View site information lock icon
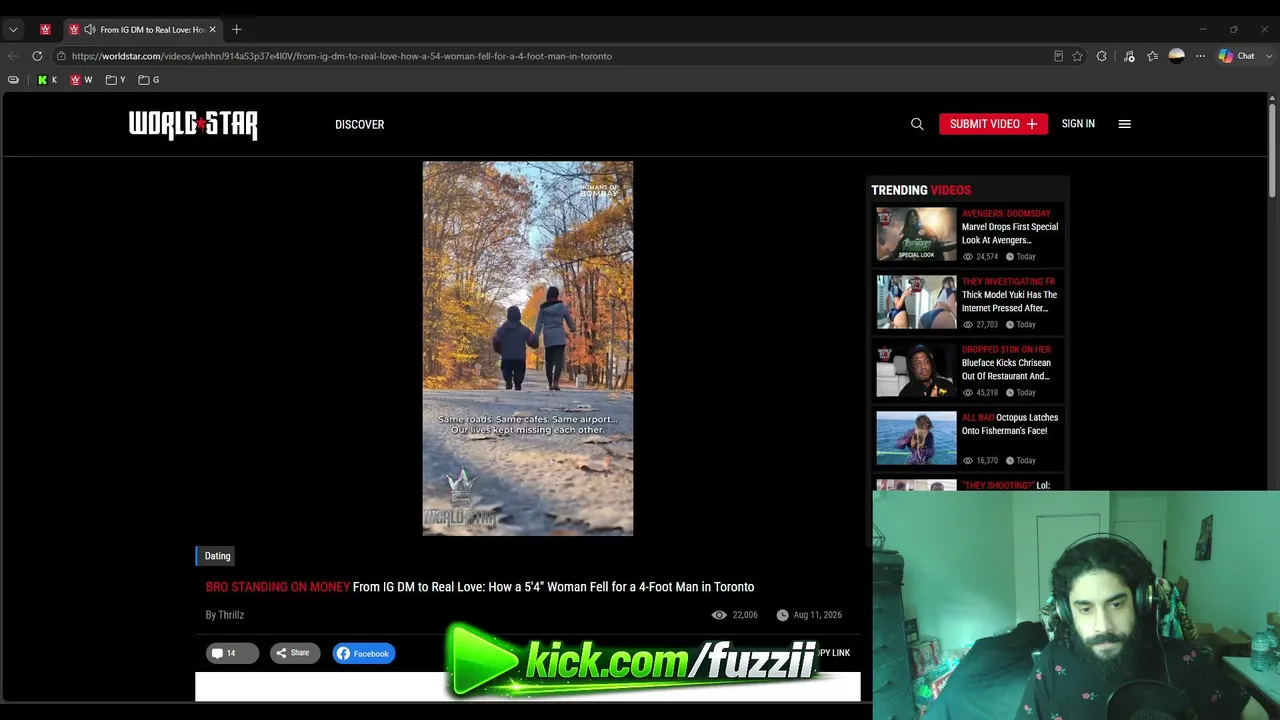 point(61,56)
